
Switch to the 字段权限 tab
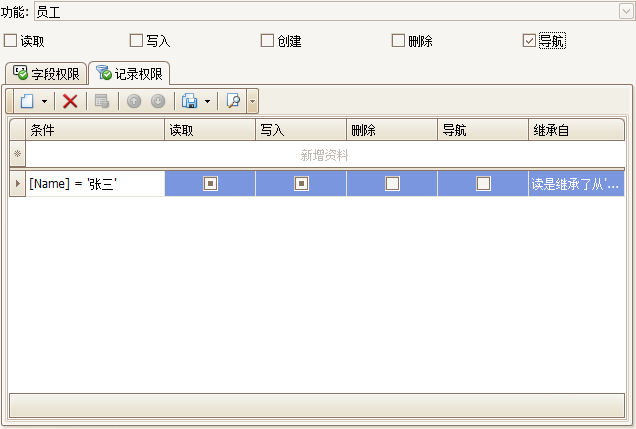tap(46, 73)
